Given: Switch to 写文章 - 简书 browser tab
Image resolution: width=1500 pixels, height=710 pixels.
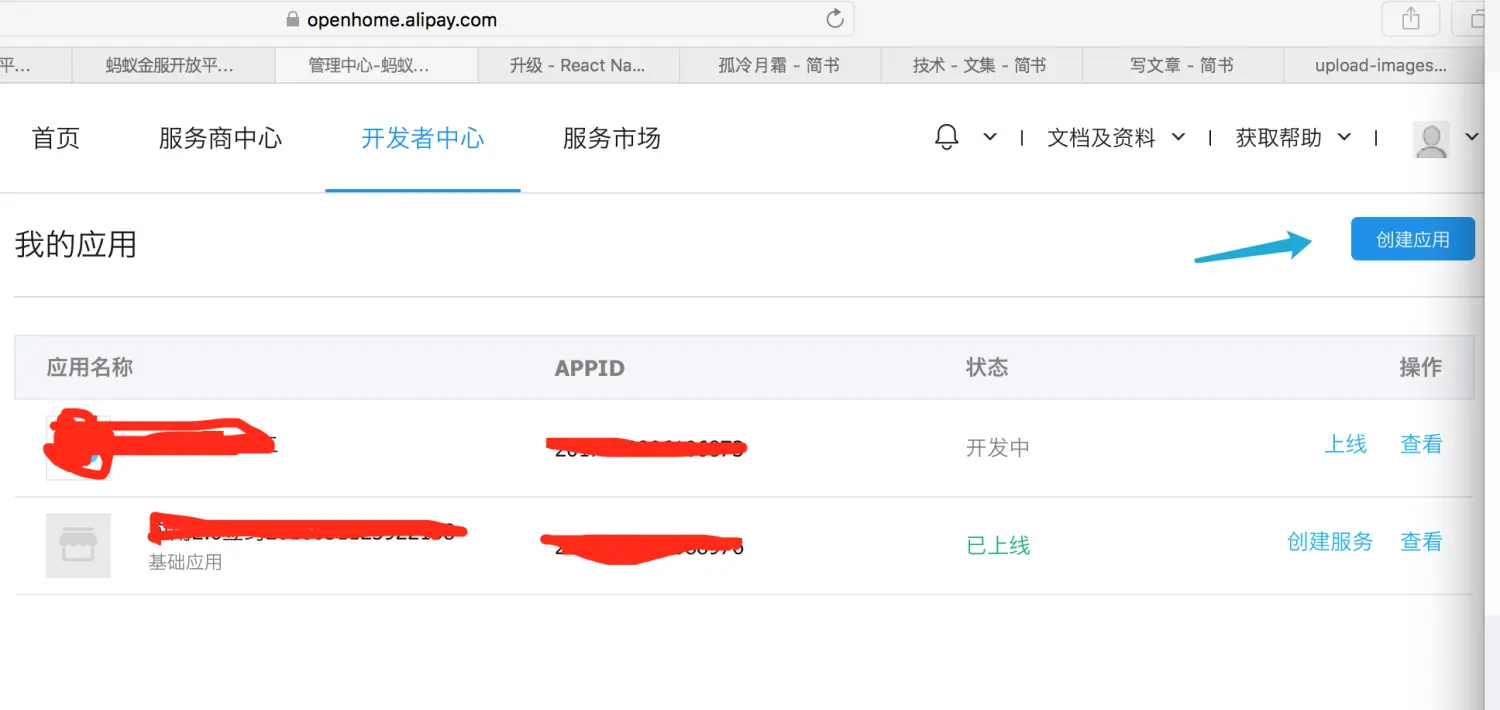Looking at the screenshot, I should [1181, 66].
